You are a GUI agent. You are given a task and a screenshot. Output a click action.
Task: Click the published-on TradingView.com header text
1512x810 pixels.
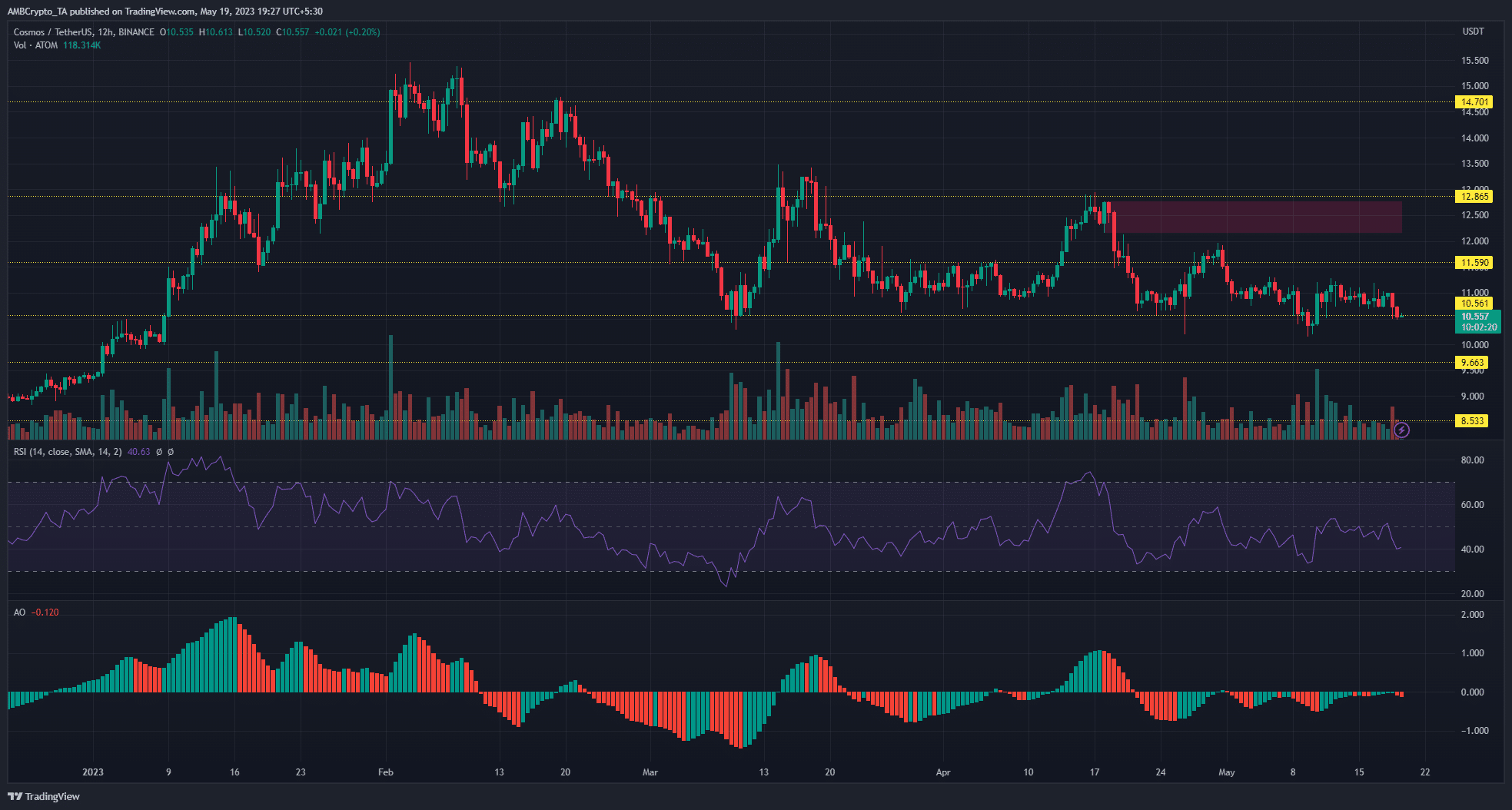point(164,12)
